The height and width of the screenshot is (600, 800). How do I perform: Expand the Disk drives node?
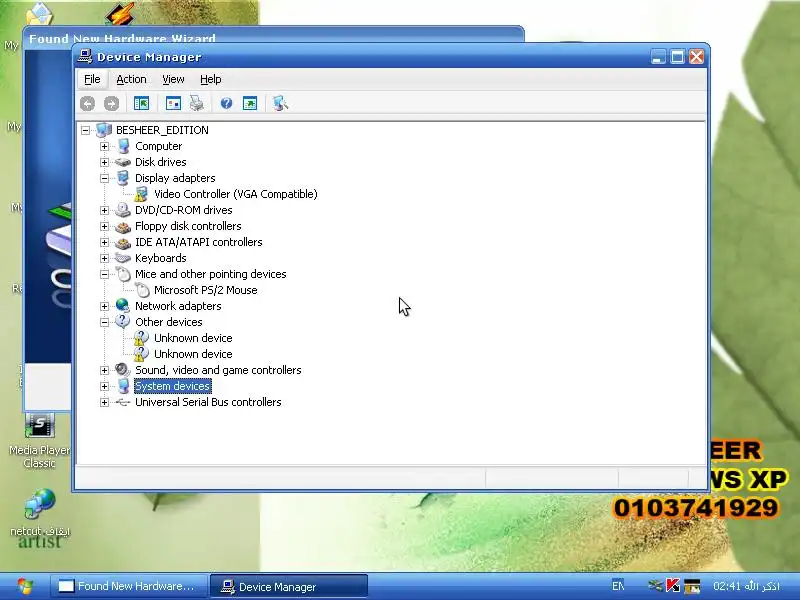pyautogui.click(x=104, y=162)
